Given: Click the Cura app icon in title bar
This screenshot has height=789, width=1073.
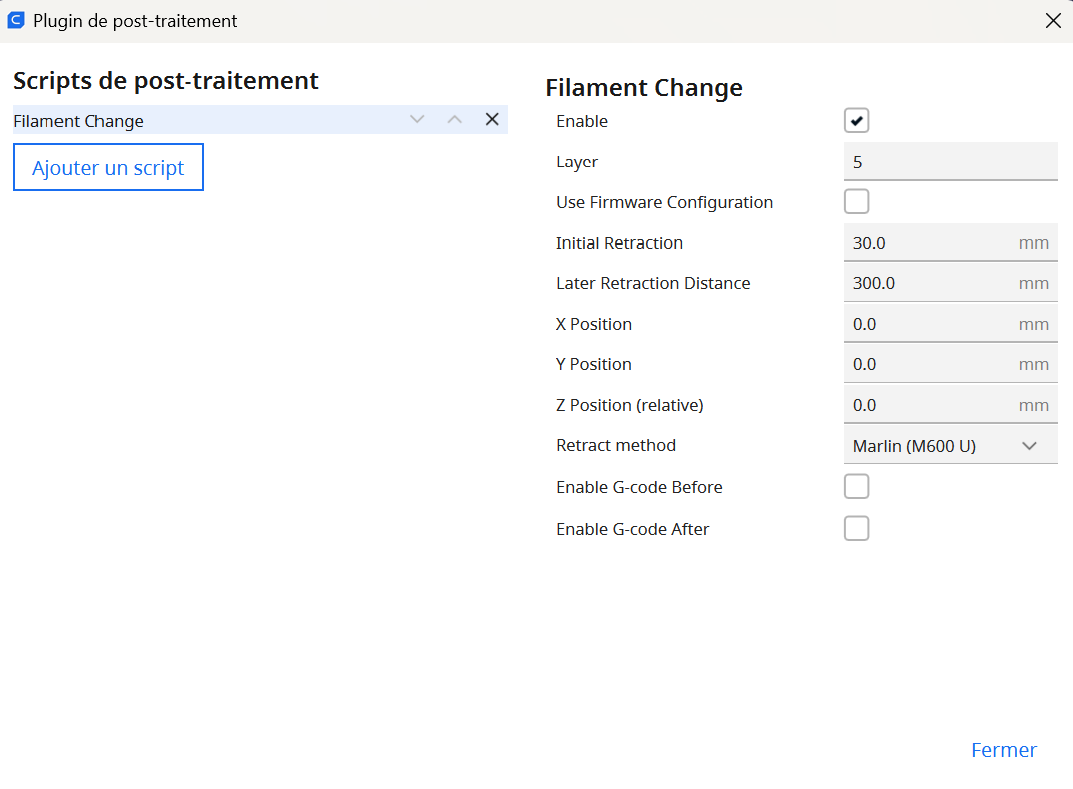Looking at the screenshot, I should click(16, 21).
